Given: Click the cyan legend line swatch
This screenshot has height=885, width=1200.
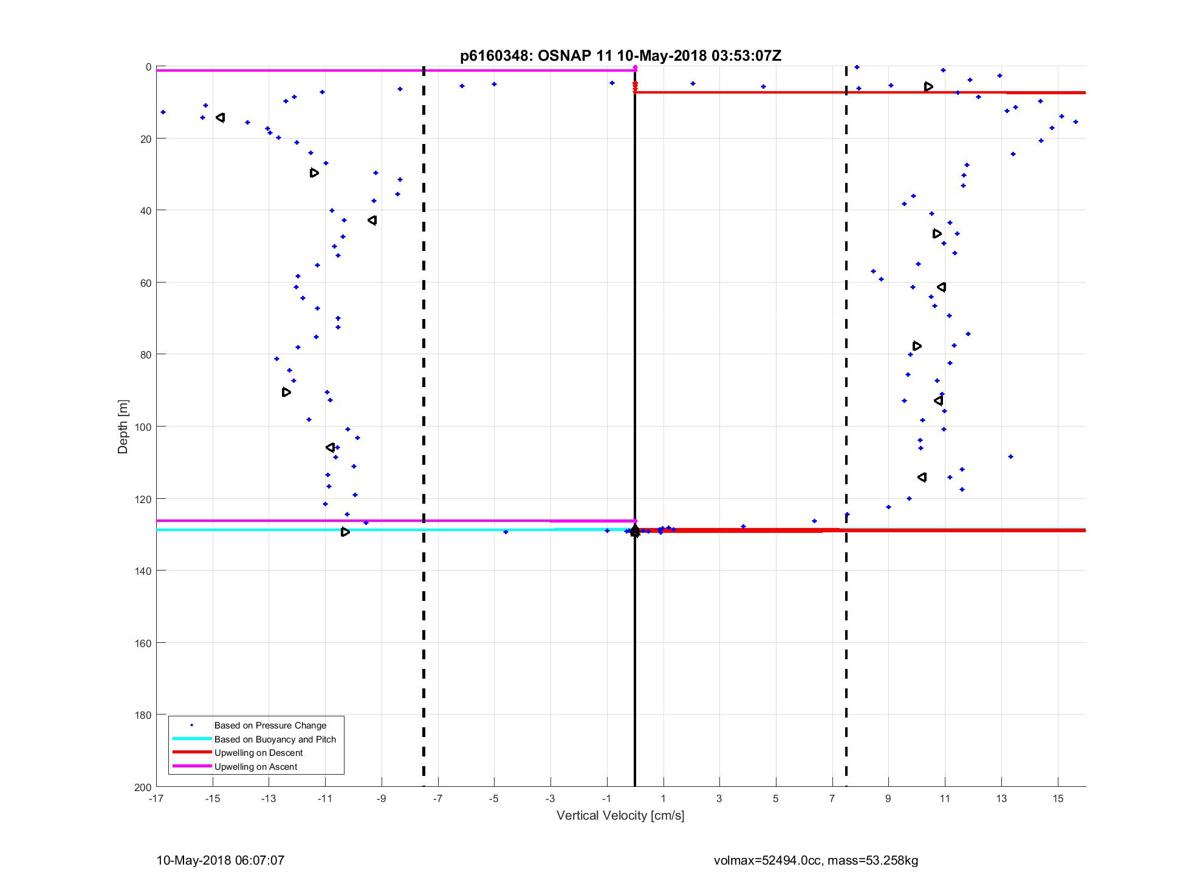Looking at the screenshot, I should coord(191,739).
